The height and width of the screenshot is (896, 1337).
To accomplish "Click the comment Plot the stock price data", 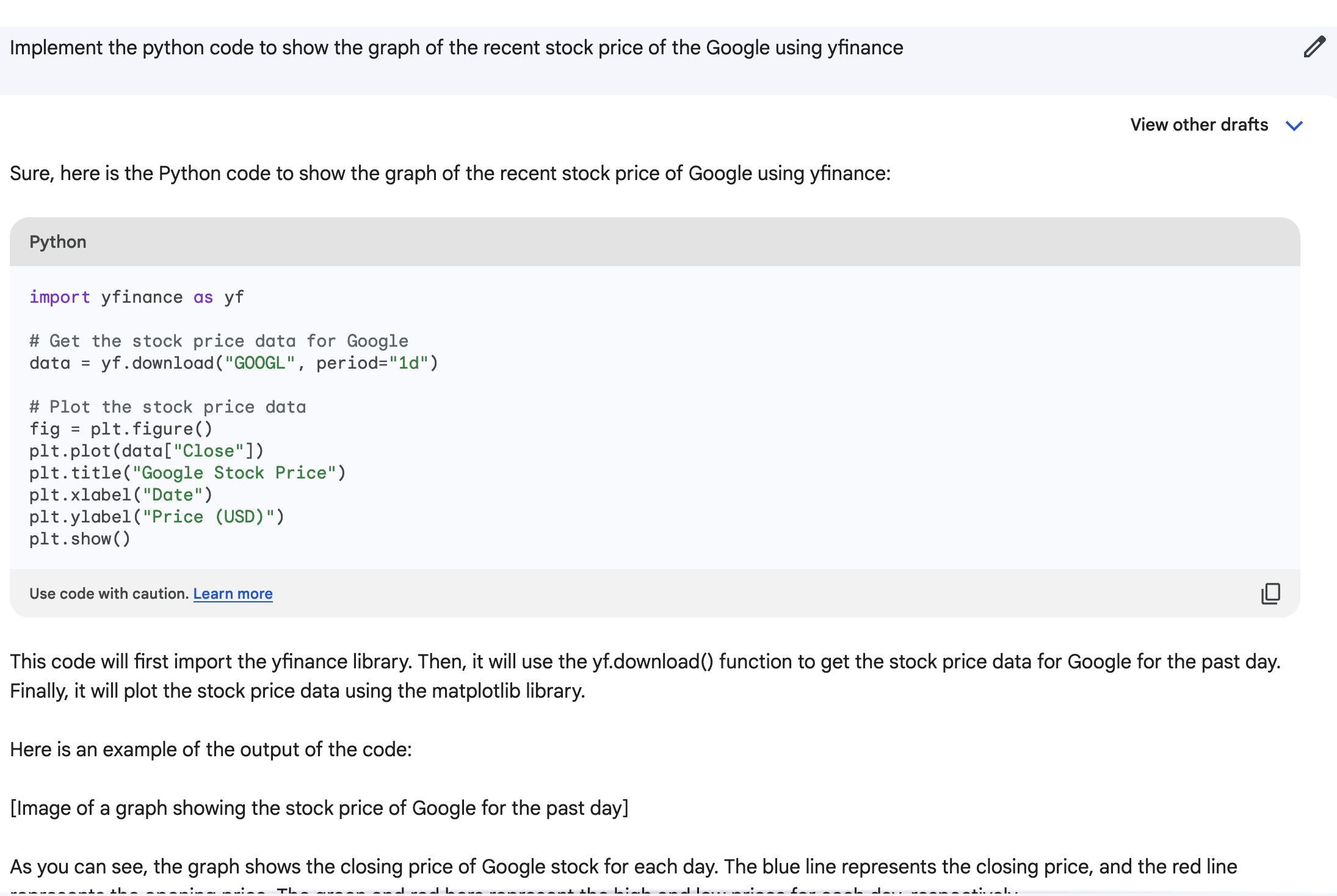I will click(168, 407).
